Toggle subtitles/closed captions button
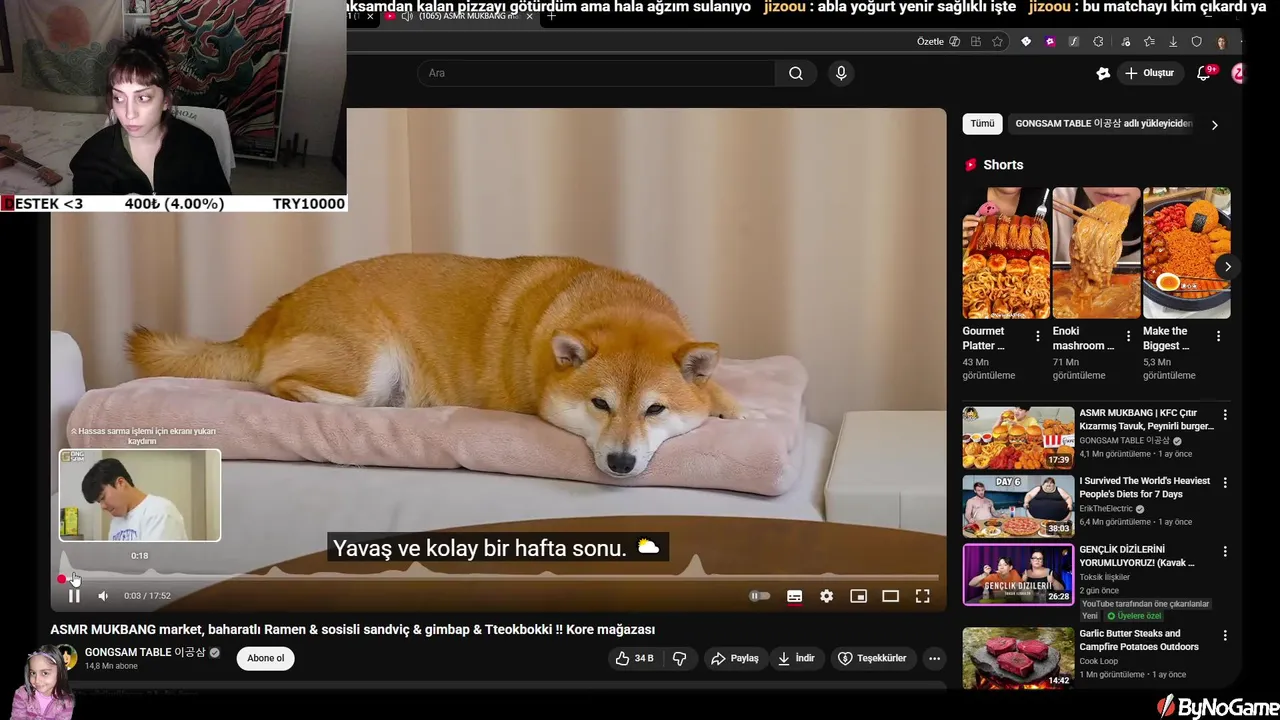 [794, 596]
